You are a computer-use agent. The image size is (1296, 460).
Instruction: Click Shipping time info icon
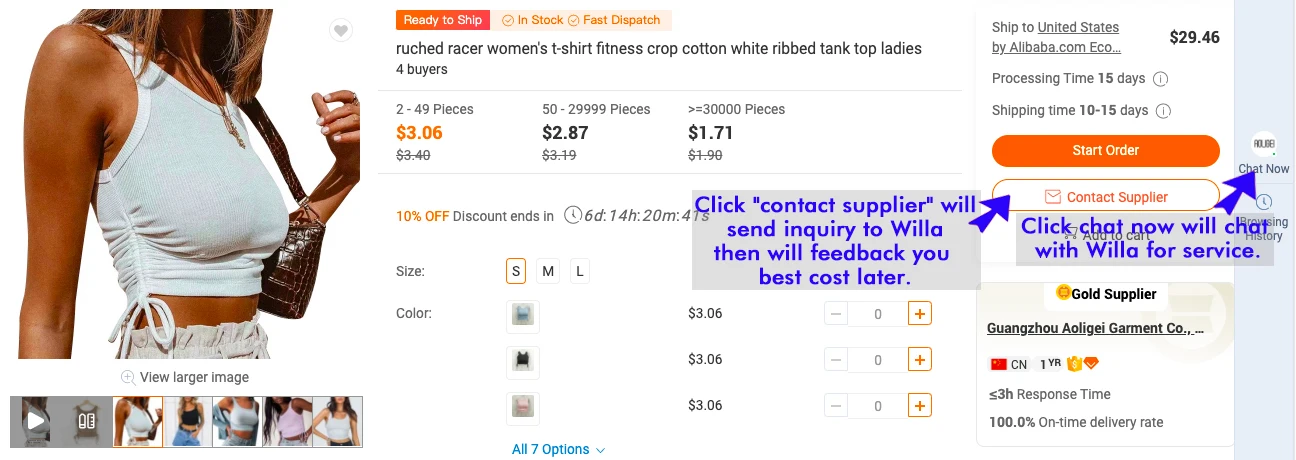click(x=1163, y=111)
